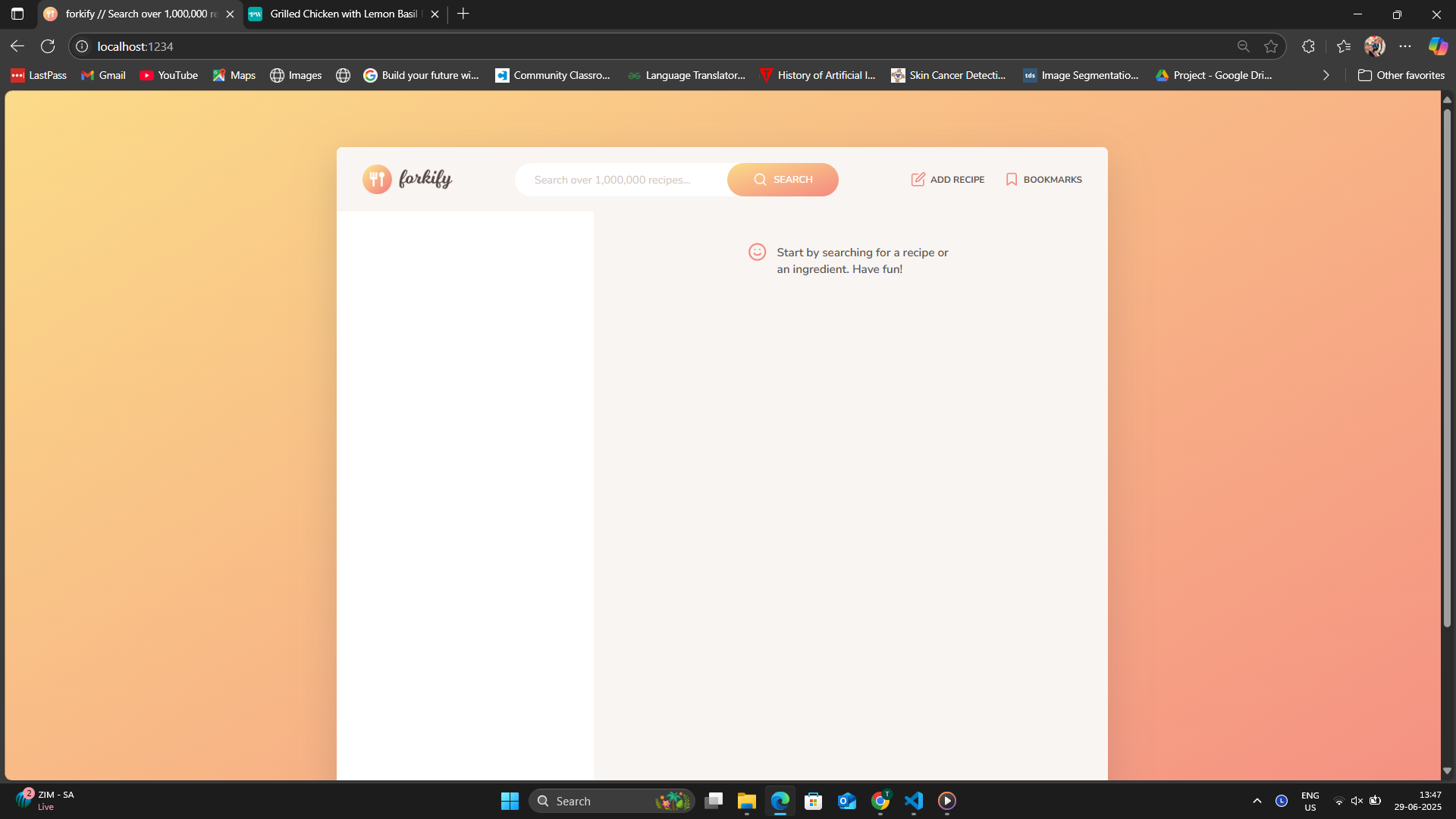Open Visual Studio Code from taskbar

tap(914, 801)
